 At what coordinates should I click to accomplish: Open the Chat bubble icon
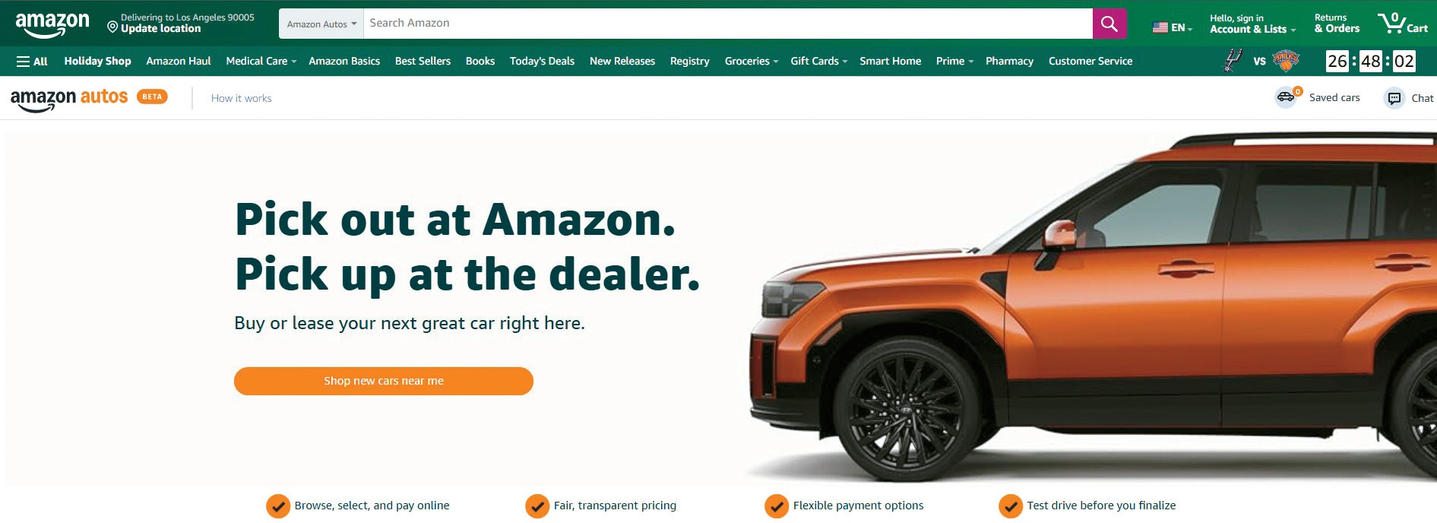pyautogui.click(x=1394, y=98)
